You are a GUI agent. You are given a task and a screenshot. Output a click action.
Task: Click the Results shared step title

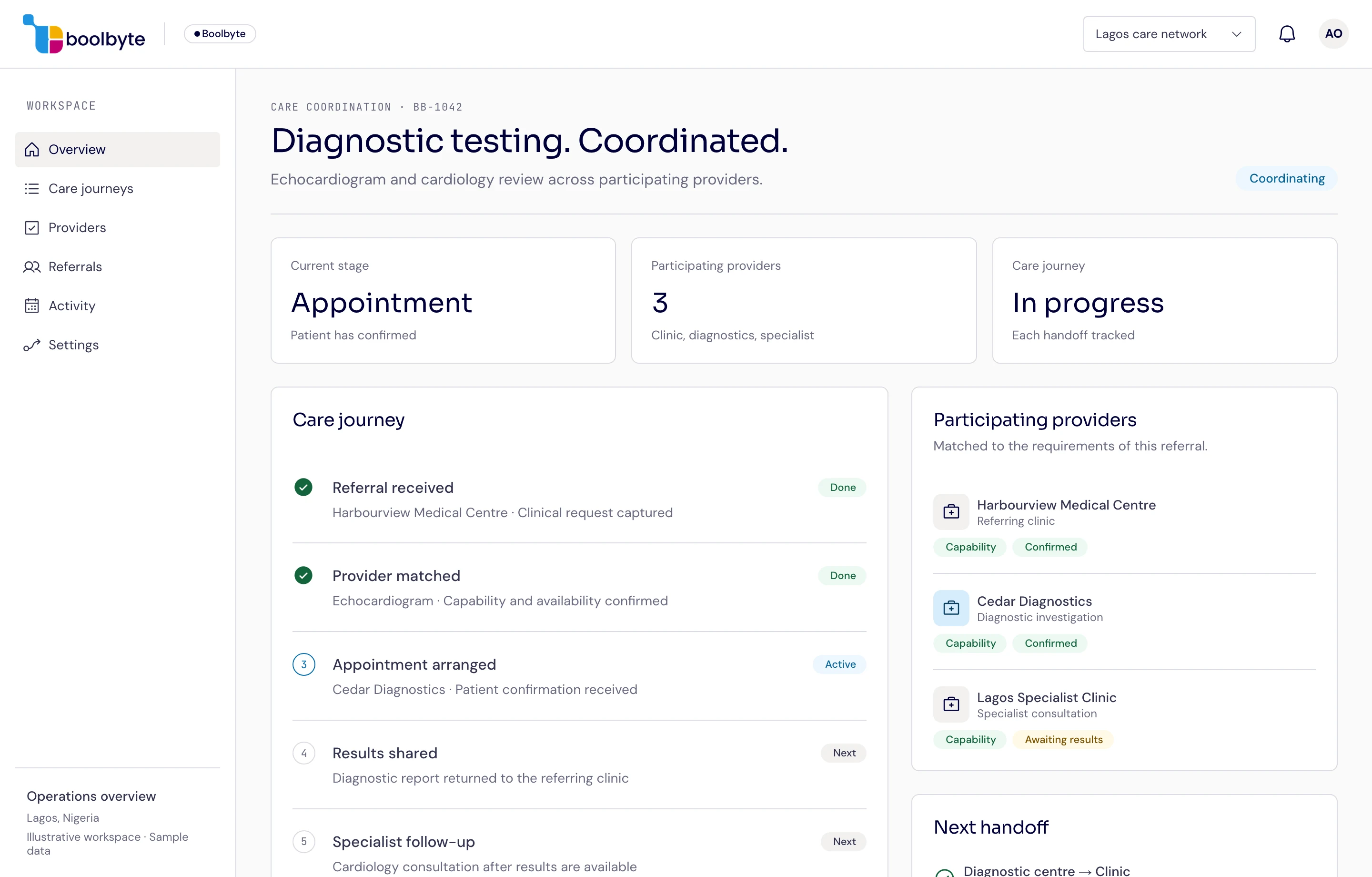coord(384,753)
